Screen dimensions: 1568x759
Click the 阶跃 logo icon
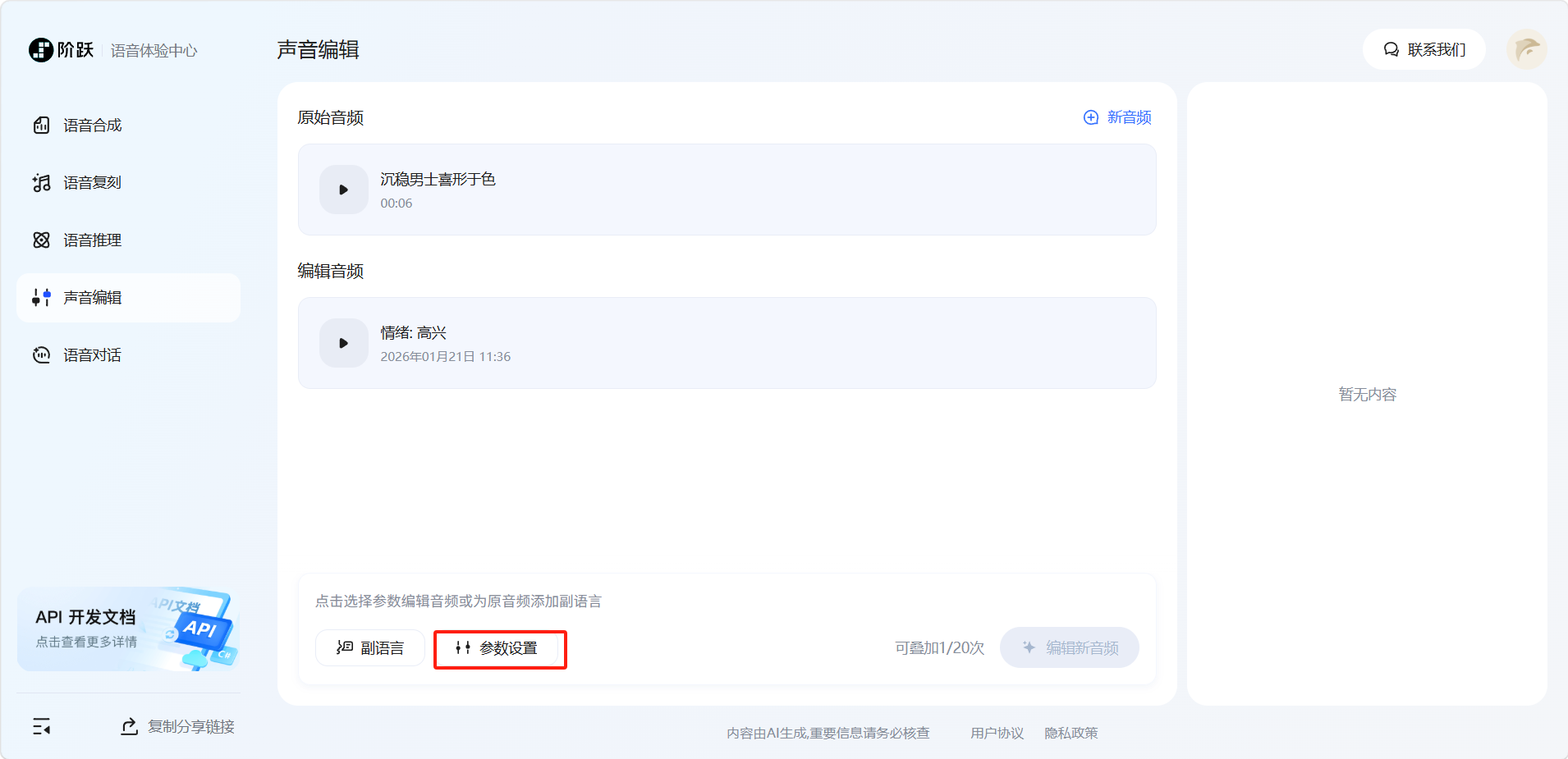click(41, 50)
